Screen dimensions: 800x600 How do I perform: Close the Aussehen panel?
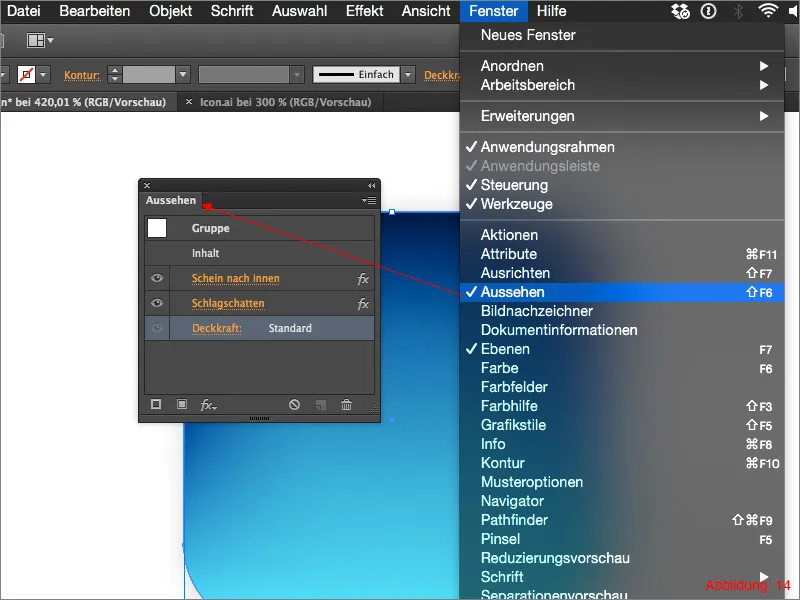point(147,186)
